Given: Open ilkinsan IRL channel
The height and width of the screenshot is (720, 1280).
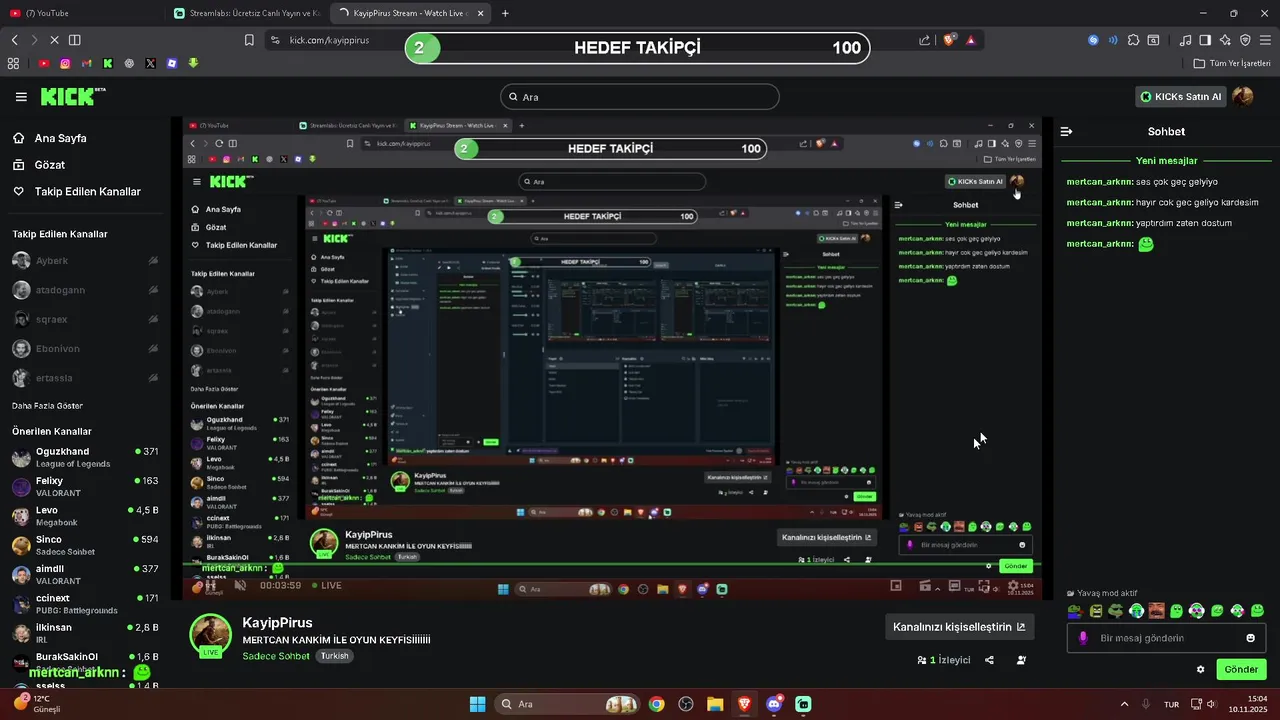Looking at the screenshot, I should click(x=85, y=633).
